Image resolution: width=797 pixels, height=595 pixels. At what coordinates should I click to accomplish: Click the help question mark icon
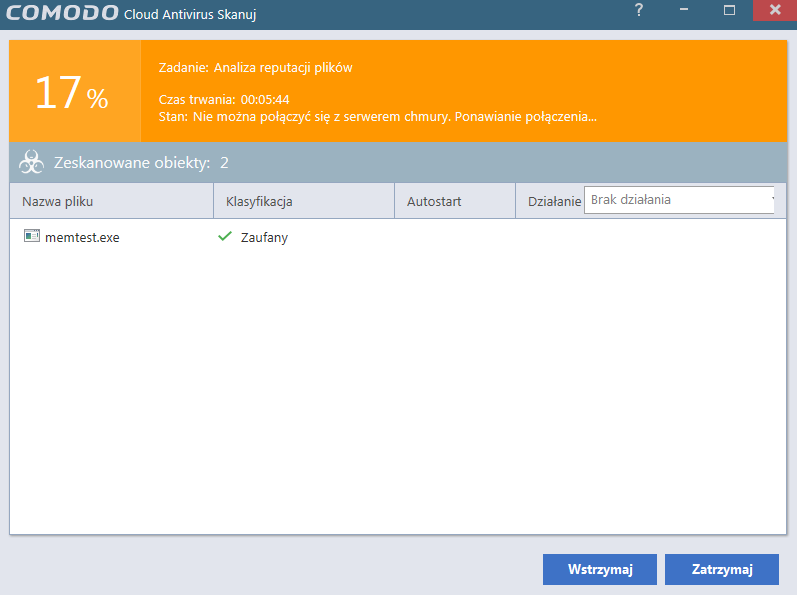coord(639,11)
